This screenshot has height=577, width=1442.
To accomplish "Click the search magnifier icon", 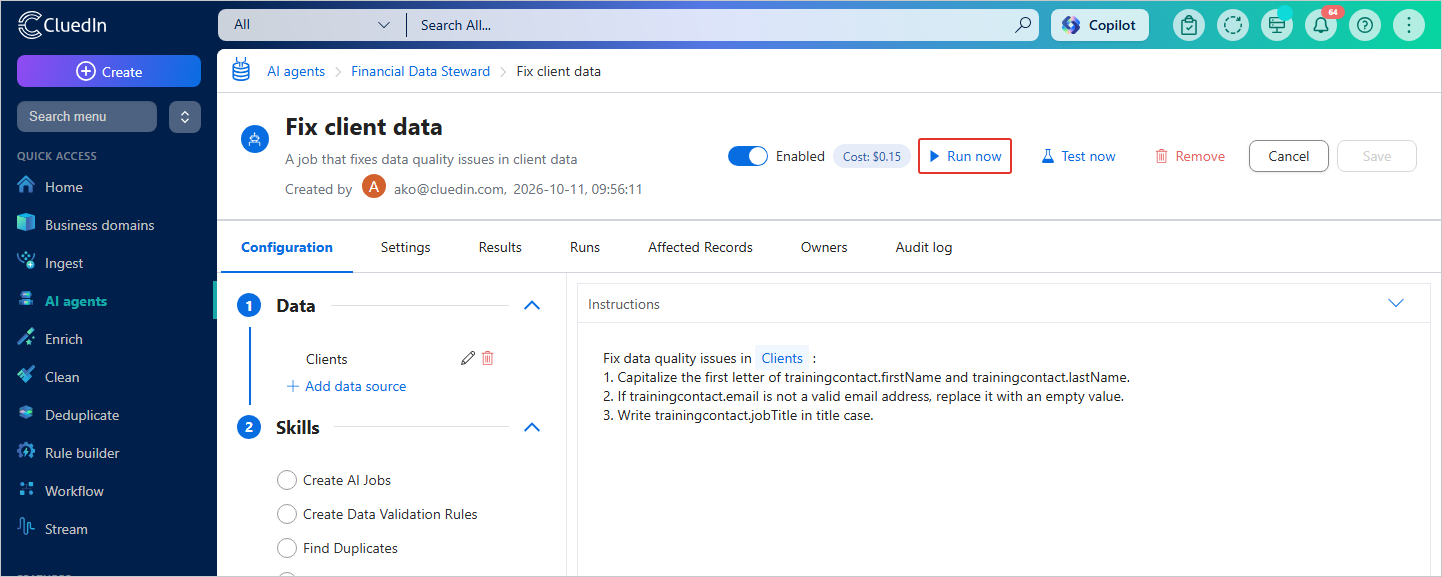I will tap(1023, 25).
